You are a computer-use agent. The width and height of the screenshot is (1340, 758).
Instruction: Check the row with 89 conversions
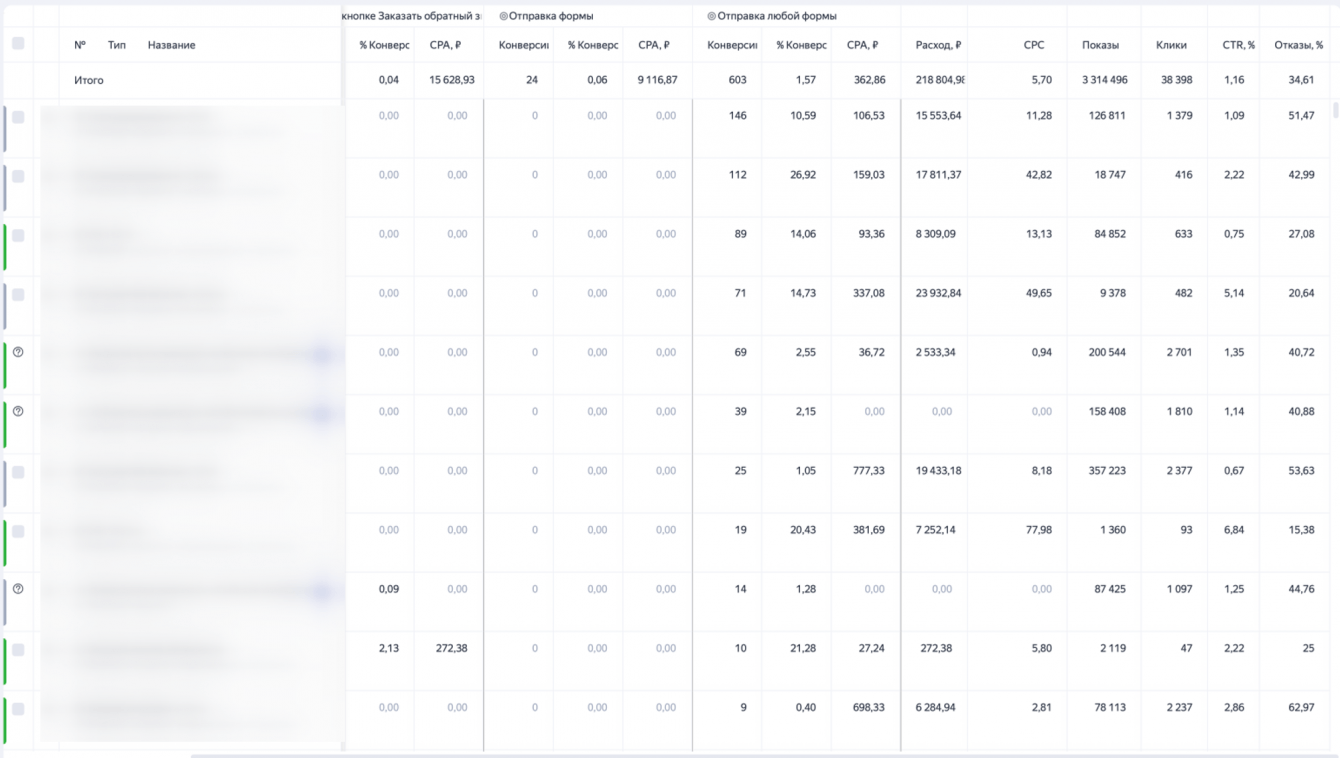pos(18,235)
